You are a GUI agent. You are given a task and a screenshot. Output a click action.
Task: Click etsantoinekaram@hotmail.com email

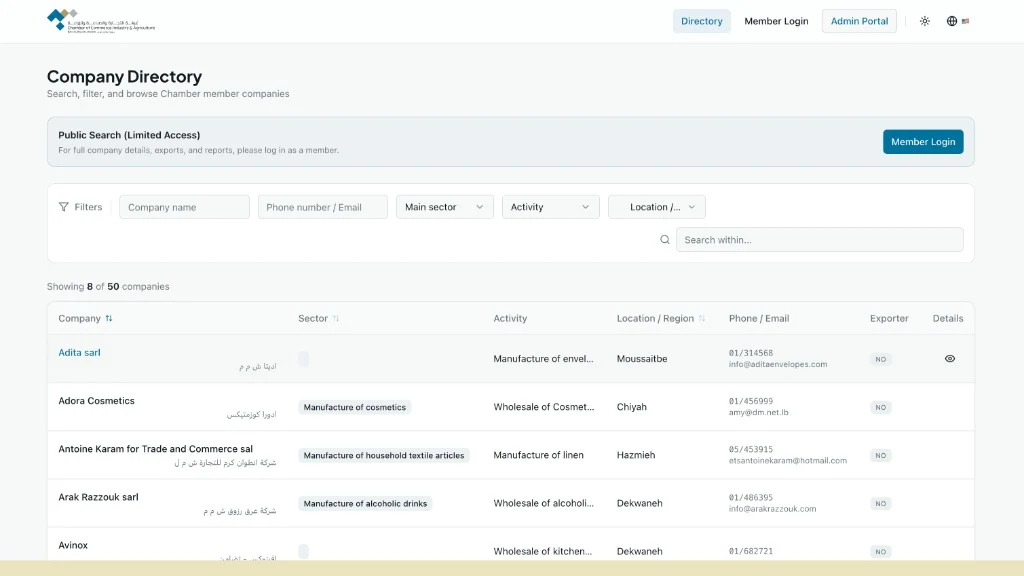pyautogui.click(x=788, y=461)
